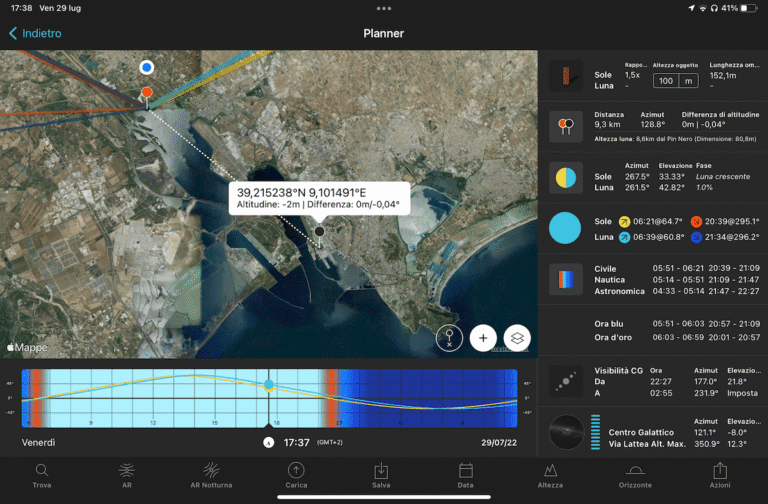Tap the cyan Milky Way level bars

595,432
